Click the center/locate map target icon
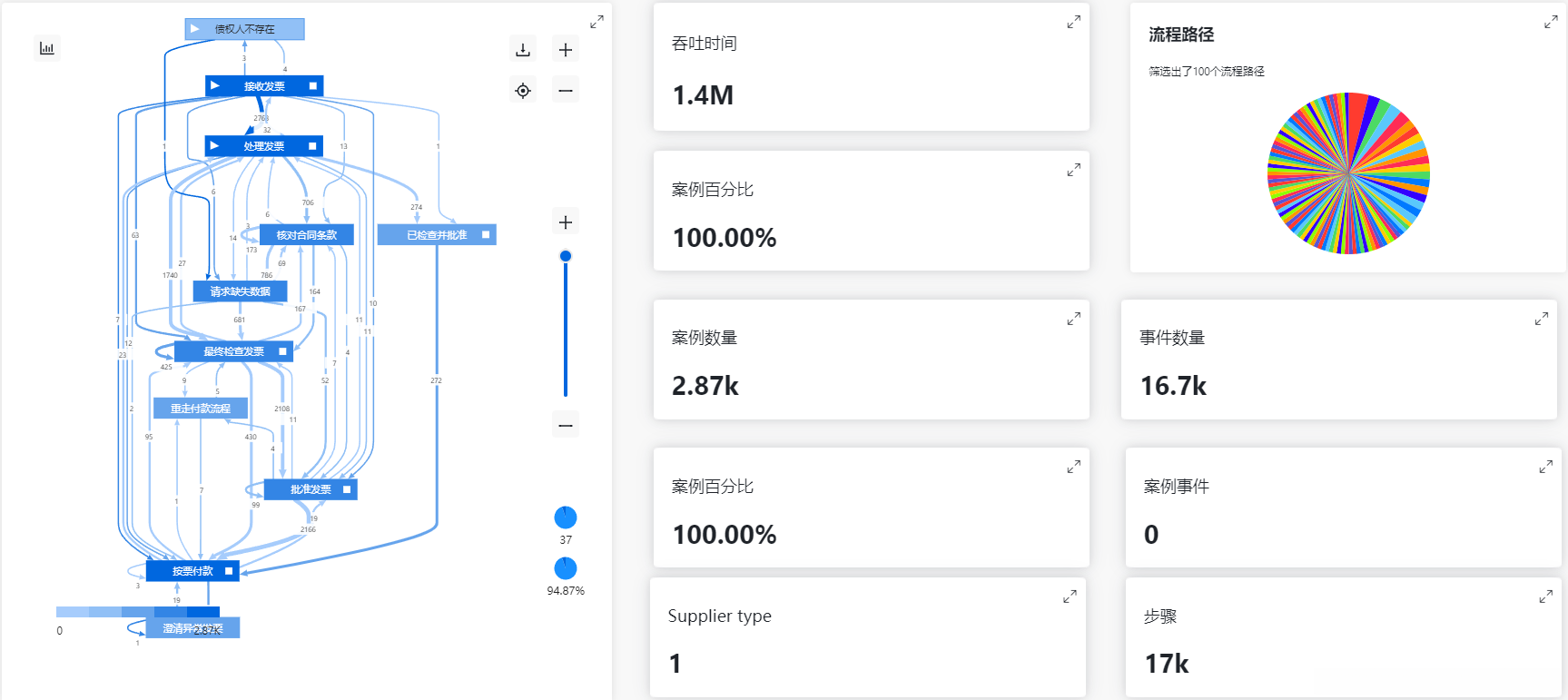The width and height of the screenshot is (1568, 700). tap(523, 90)
